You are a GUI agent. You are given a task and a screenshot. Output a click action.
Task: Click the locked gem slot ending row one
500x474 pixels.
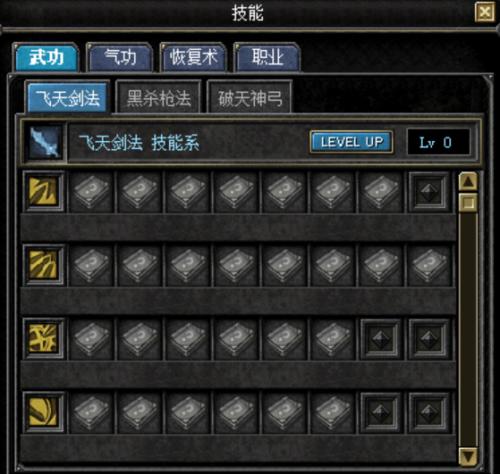click(429, 192)
